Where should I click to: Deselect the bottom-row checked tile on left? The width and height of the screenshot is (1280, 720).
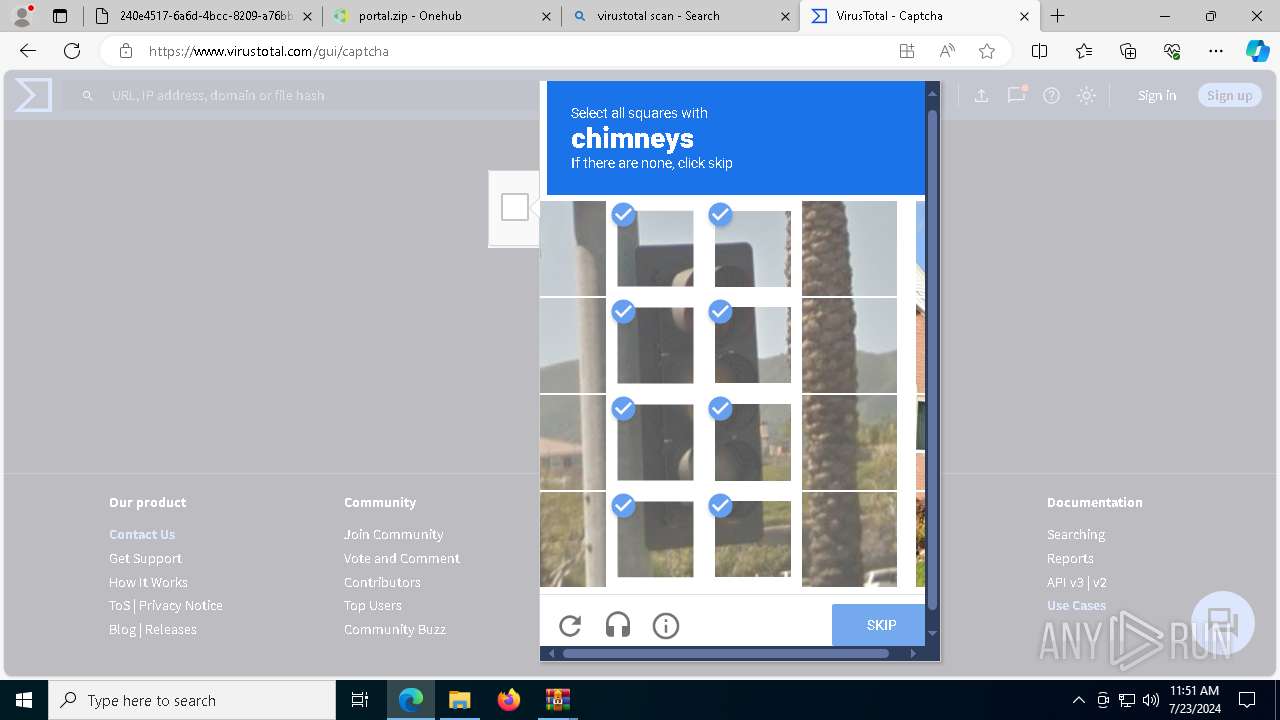pyautogui.click(x=655, y=539)
